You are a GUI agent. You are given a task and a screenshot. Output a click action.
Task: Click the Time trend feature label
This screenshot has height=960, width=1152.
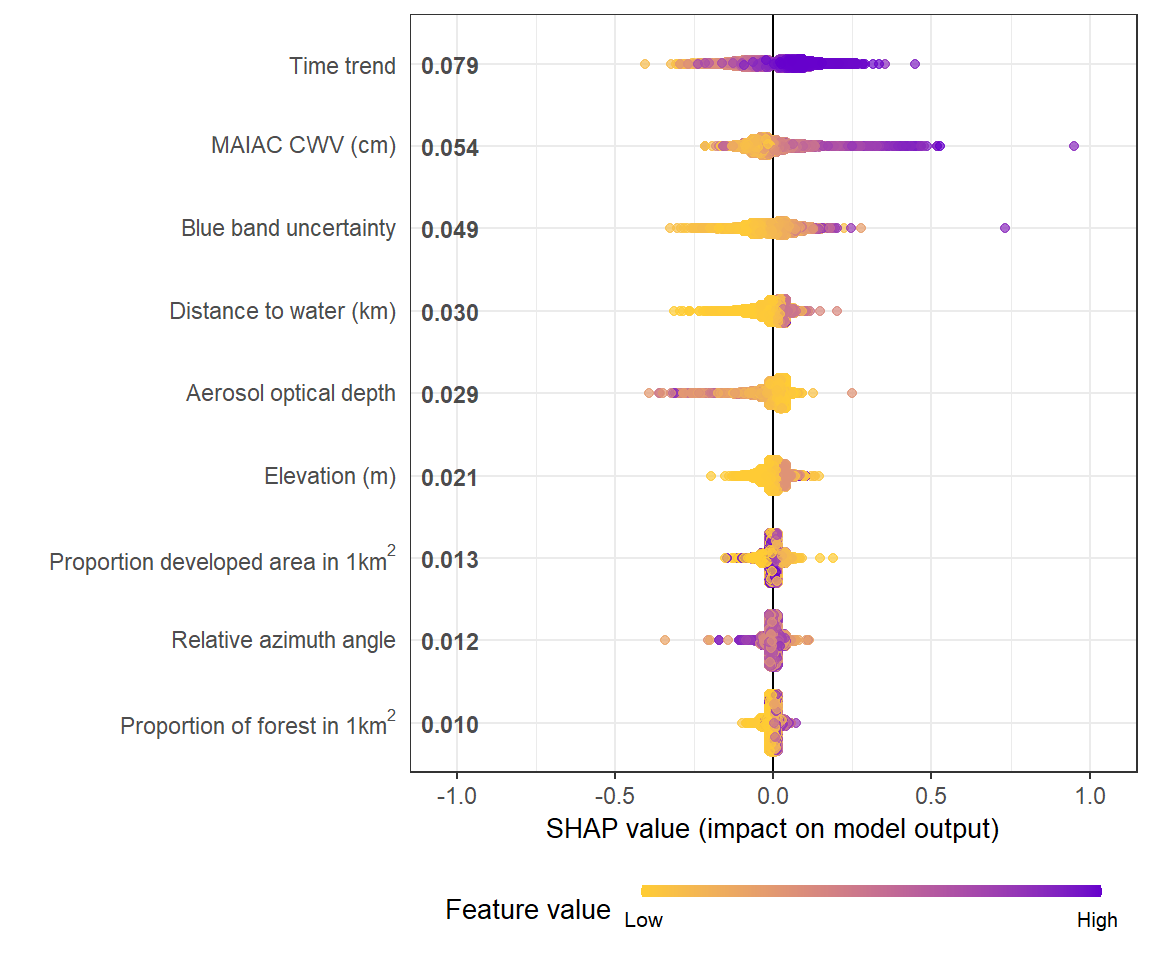coord(342,66)
